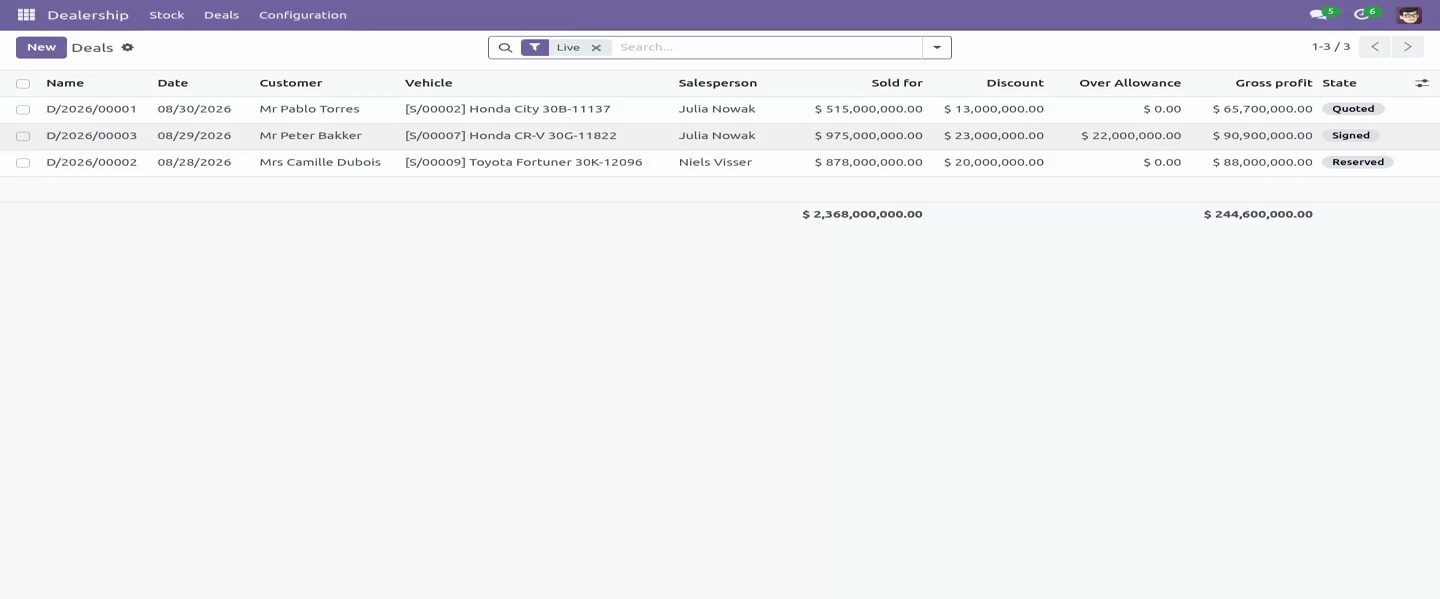Viewport: 1440px width, 599px height.
Task: Click salesperson Niels Visser
Action: coord(715,162)
